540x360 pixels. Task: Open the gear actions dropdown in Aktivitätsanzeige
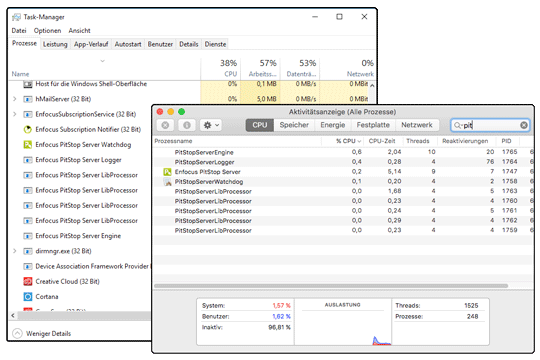pos(211,125)
